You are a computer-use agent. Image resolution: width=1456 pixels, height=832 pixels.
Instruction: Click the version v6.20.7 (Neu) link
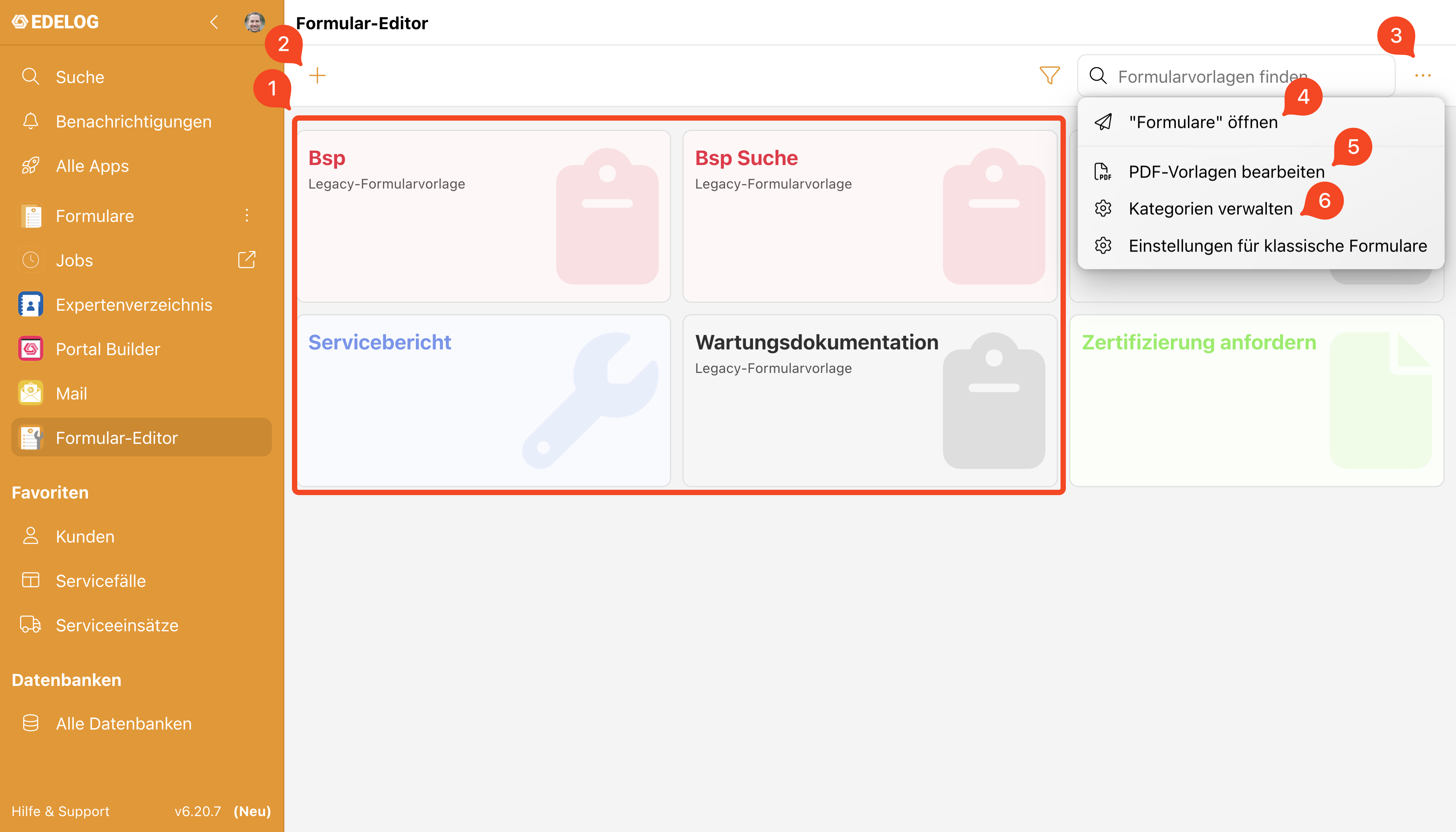point(223,811)
